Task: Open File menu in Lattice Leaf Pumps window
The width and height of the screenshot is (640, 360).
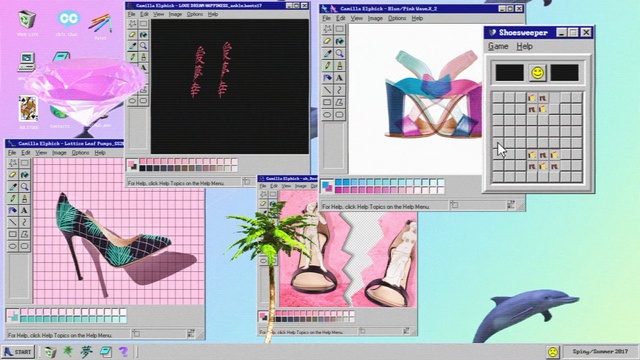Action: [12, 153]
